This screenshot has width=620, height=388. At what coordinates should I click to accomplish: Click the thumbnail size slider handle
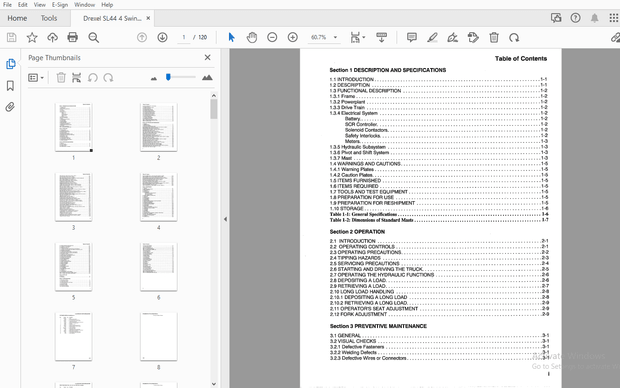168,77
